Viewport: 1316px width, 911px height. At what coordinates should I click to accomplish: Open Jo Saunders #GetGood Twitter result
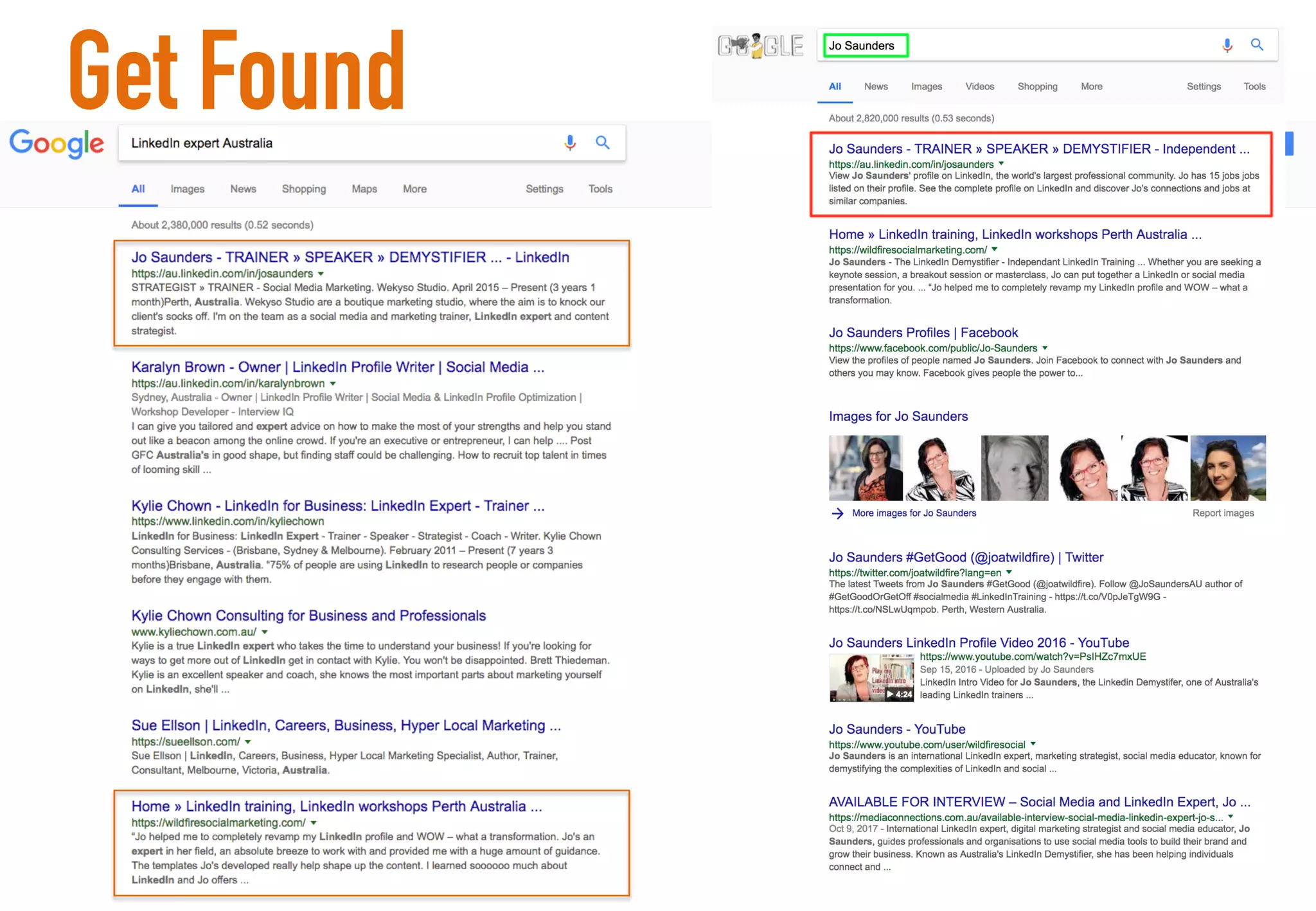pyautogui.click(x=966, y=558)
